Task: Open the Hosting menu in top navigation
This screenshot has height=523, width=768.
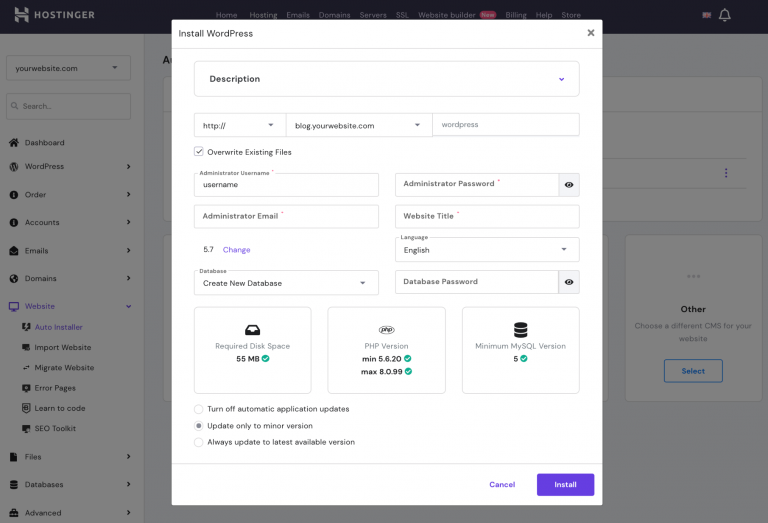Action: tap(263, 15)
